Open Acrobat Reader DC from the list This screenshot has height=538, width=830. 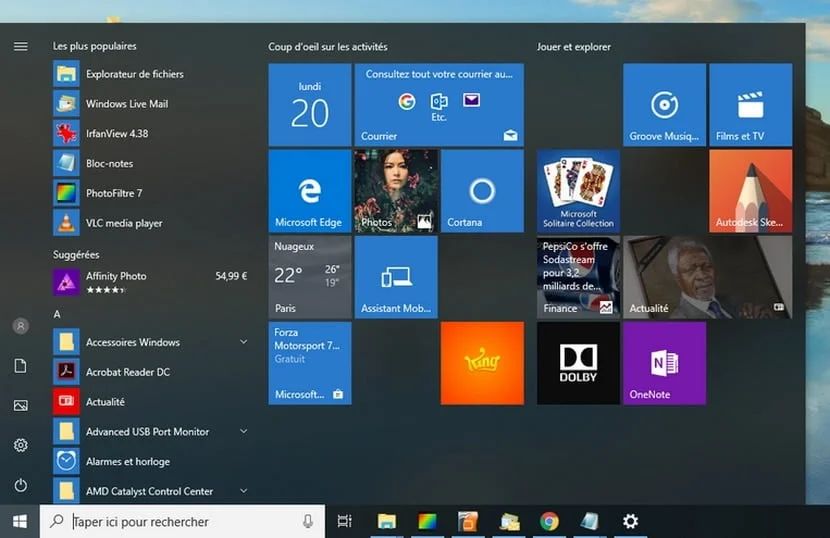point(127,372)
